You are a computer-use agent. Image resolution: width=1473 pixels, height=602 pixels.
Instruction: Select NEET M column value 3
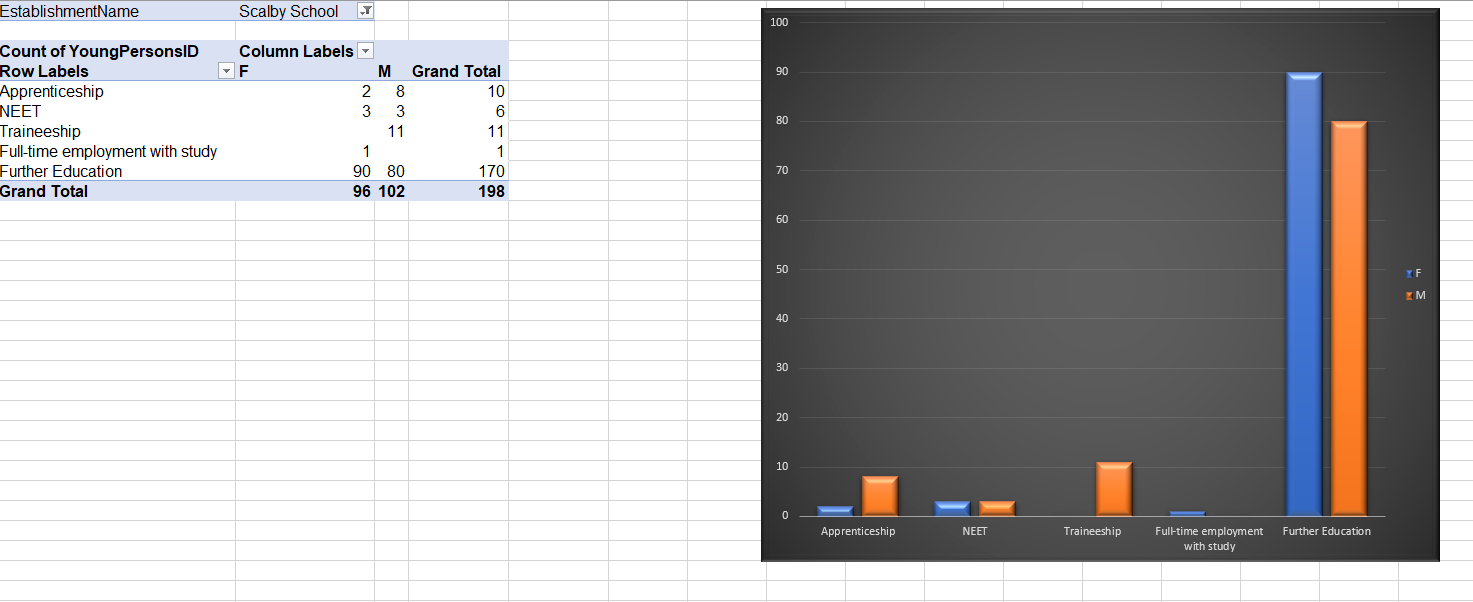391,111
